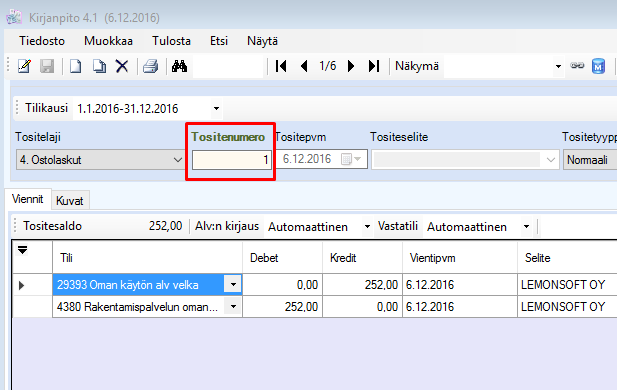Switch to the Viennit tab
The height and width of the screenshot is (390, 617).
point(28,199)
